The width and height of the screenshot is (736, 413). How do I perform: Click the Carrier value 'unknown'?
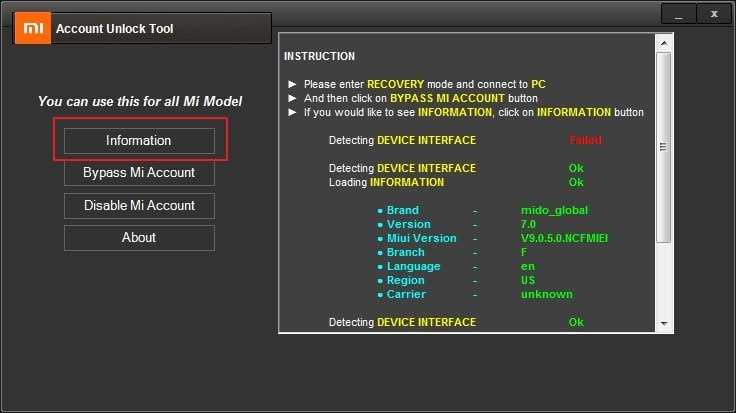[546, 294]
